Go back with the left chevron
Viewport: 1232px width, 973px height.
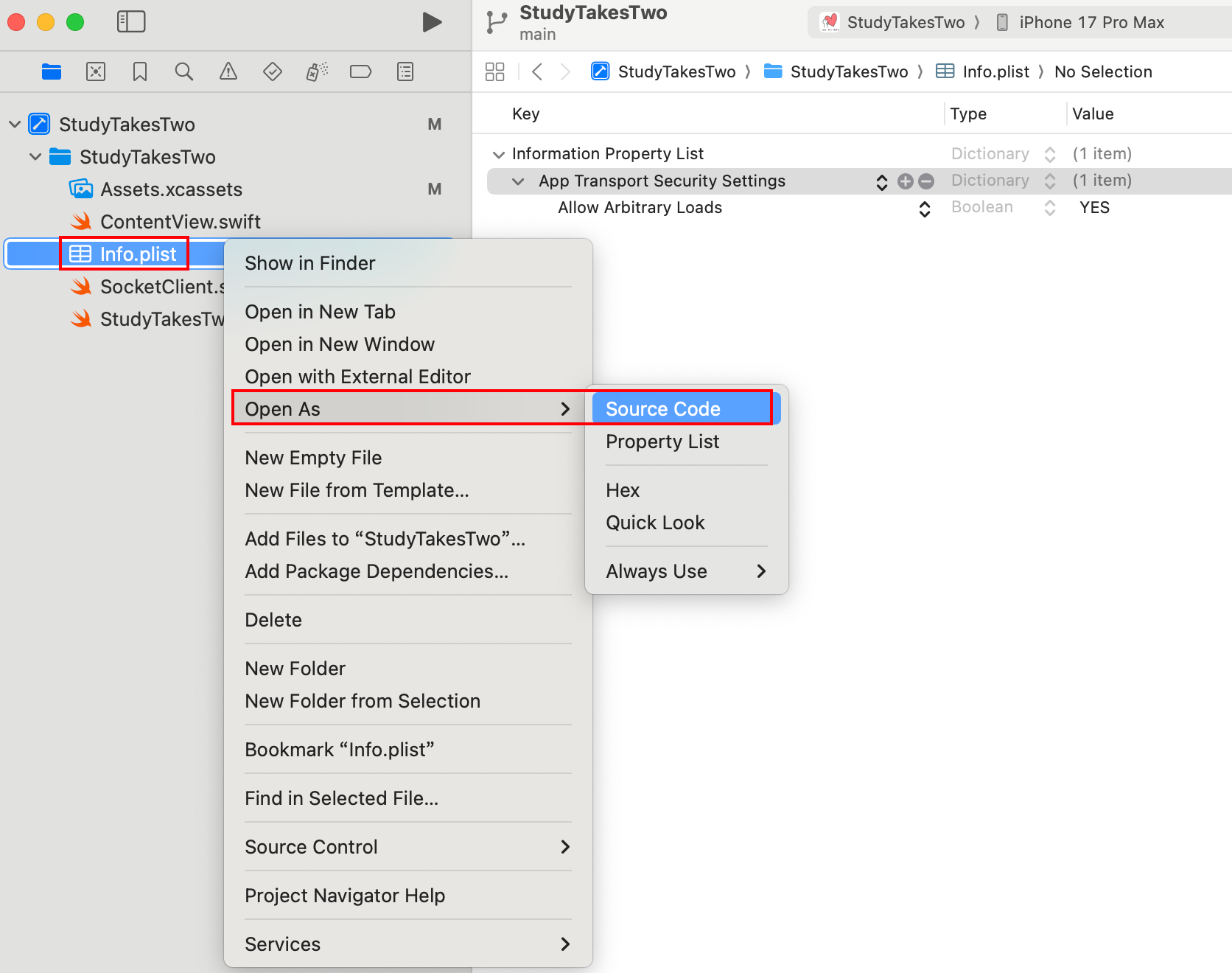click(537, 72)
